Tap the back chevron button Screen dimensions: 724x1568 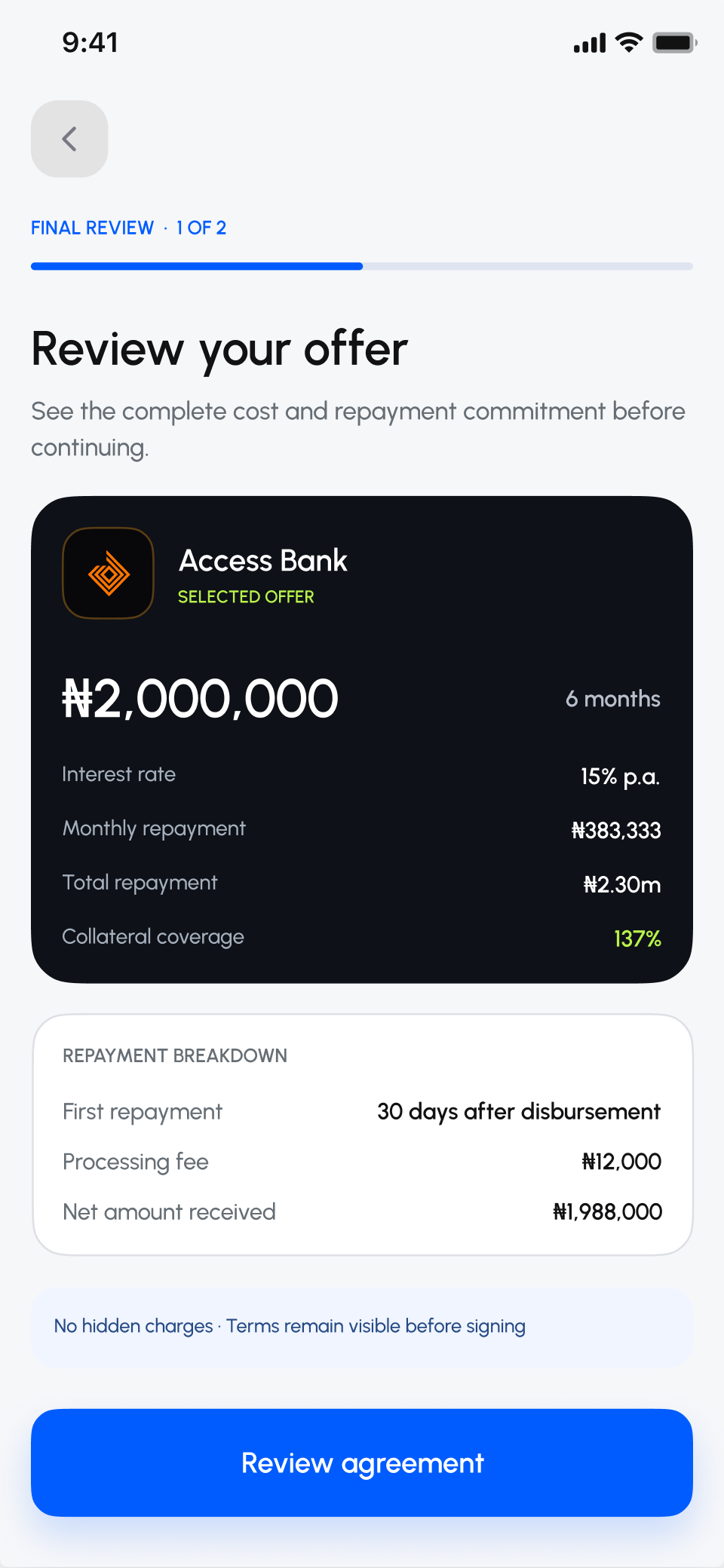click(x=69, y=139)
